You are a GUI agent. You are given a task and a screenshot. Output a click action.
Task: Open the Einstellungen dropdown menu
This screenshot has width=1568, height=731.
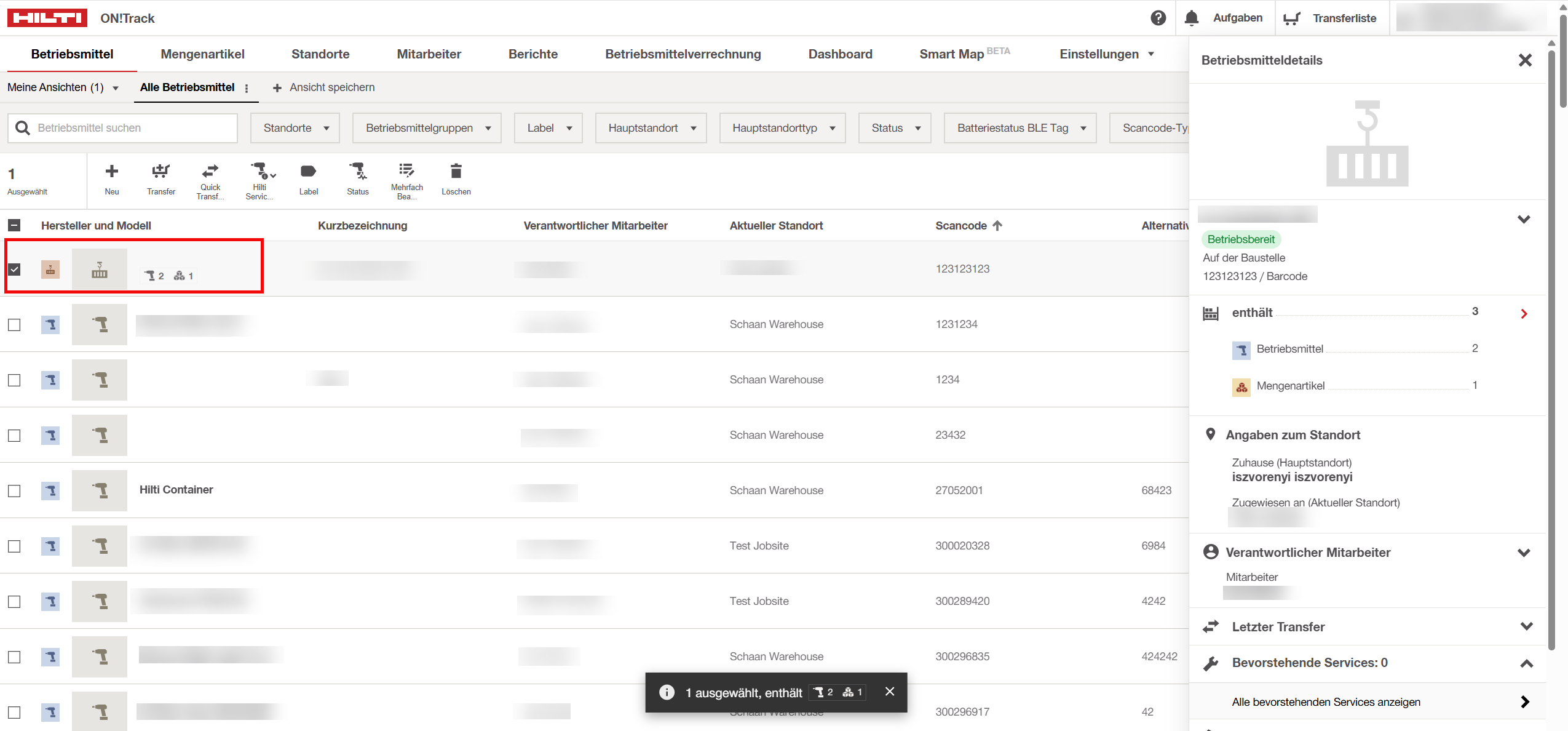[1107, 54]
